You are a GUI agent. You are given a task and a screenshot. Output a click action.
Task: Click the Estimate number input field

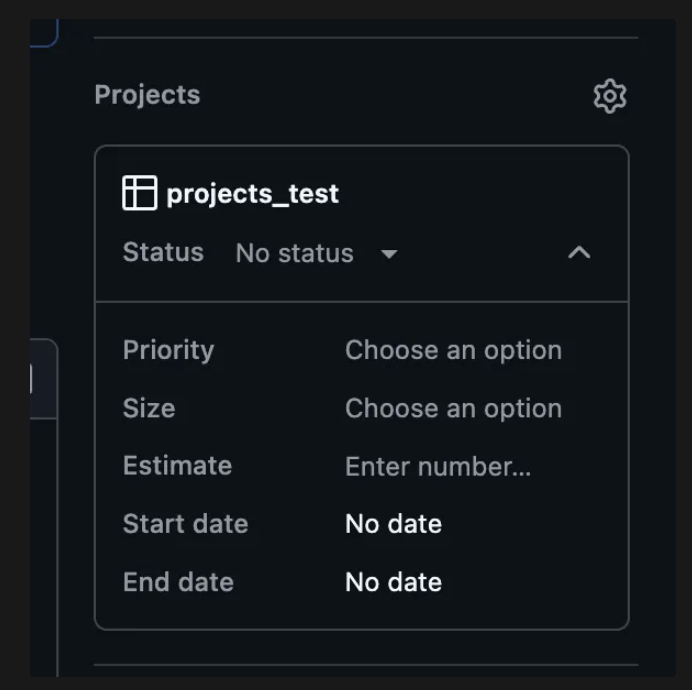tap(438, 466)
